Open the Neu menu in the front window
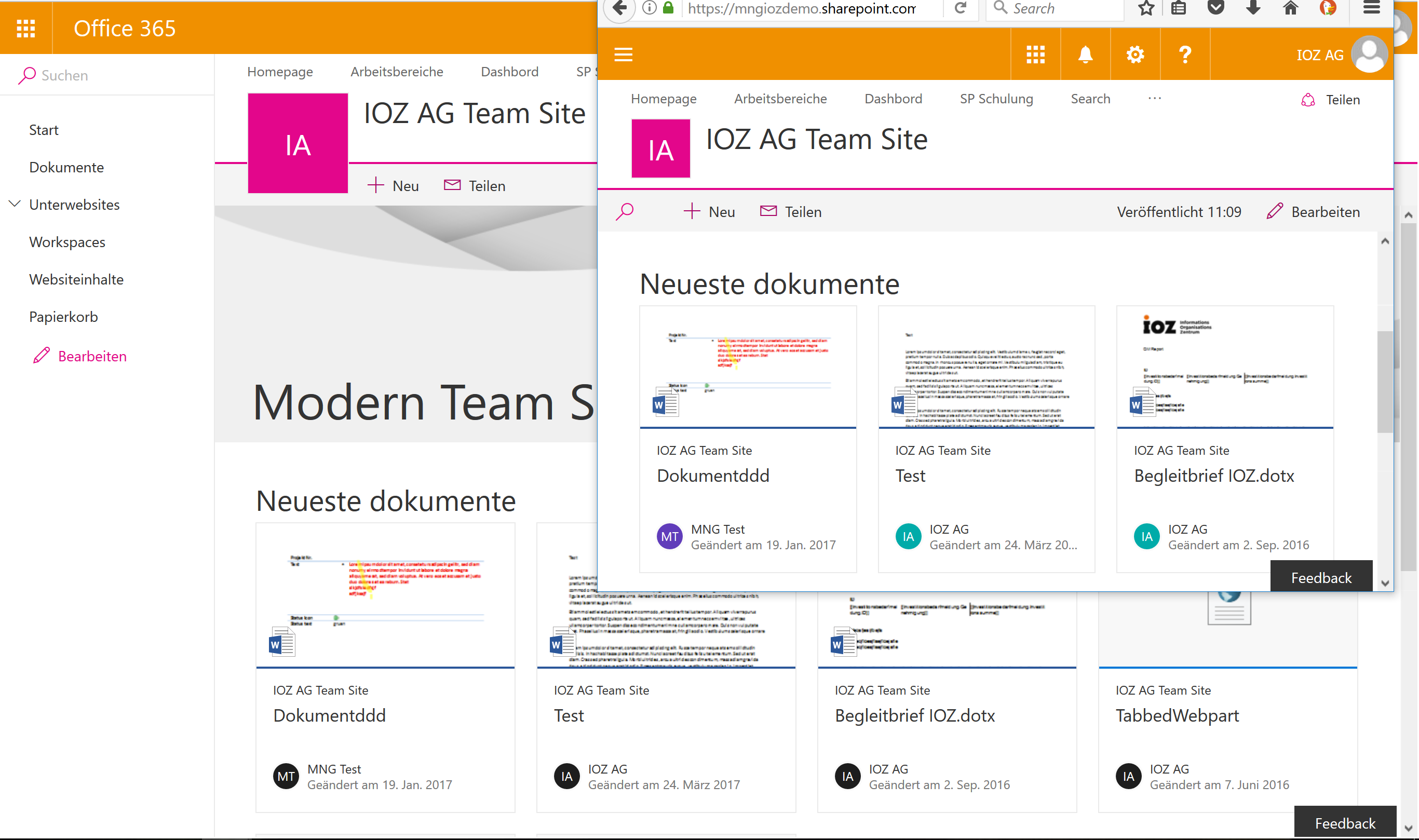This screenshot has width=1419, height=840. pos(709,212)
